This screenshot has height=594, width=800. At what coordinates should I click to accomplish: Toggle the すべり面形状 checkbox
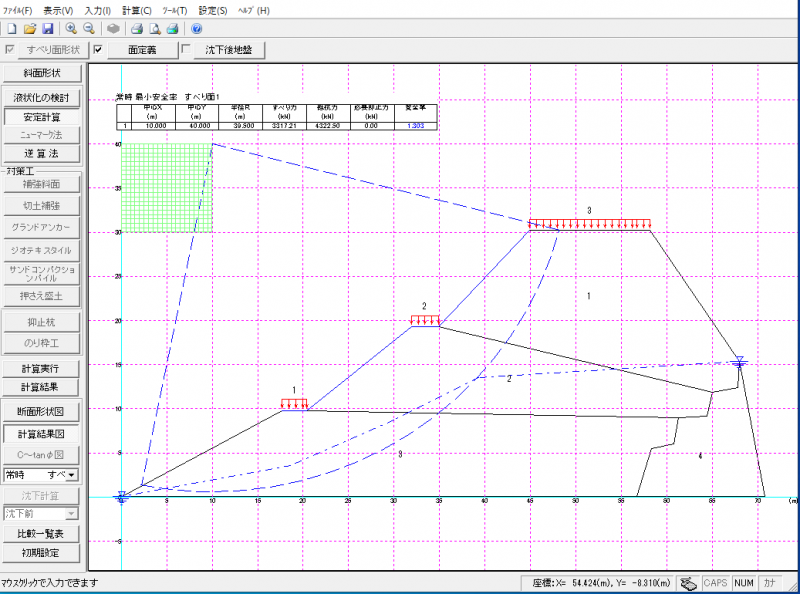coord(10,50)
